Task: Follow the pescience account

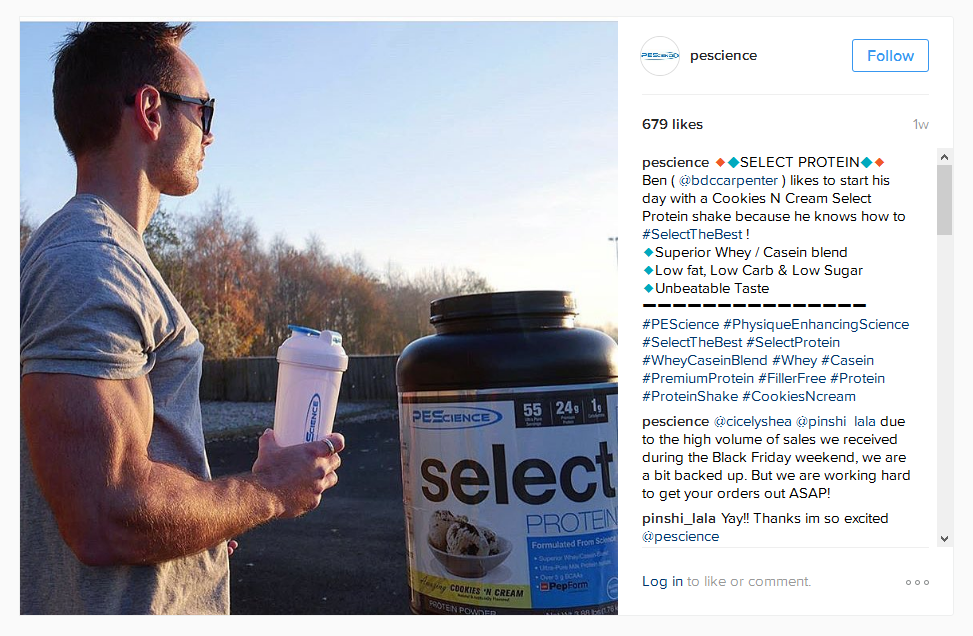Action: coord(890,56)
